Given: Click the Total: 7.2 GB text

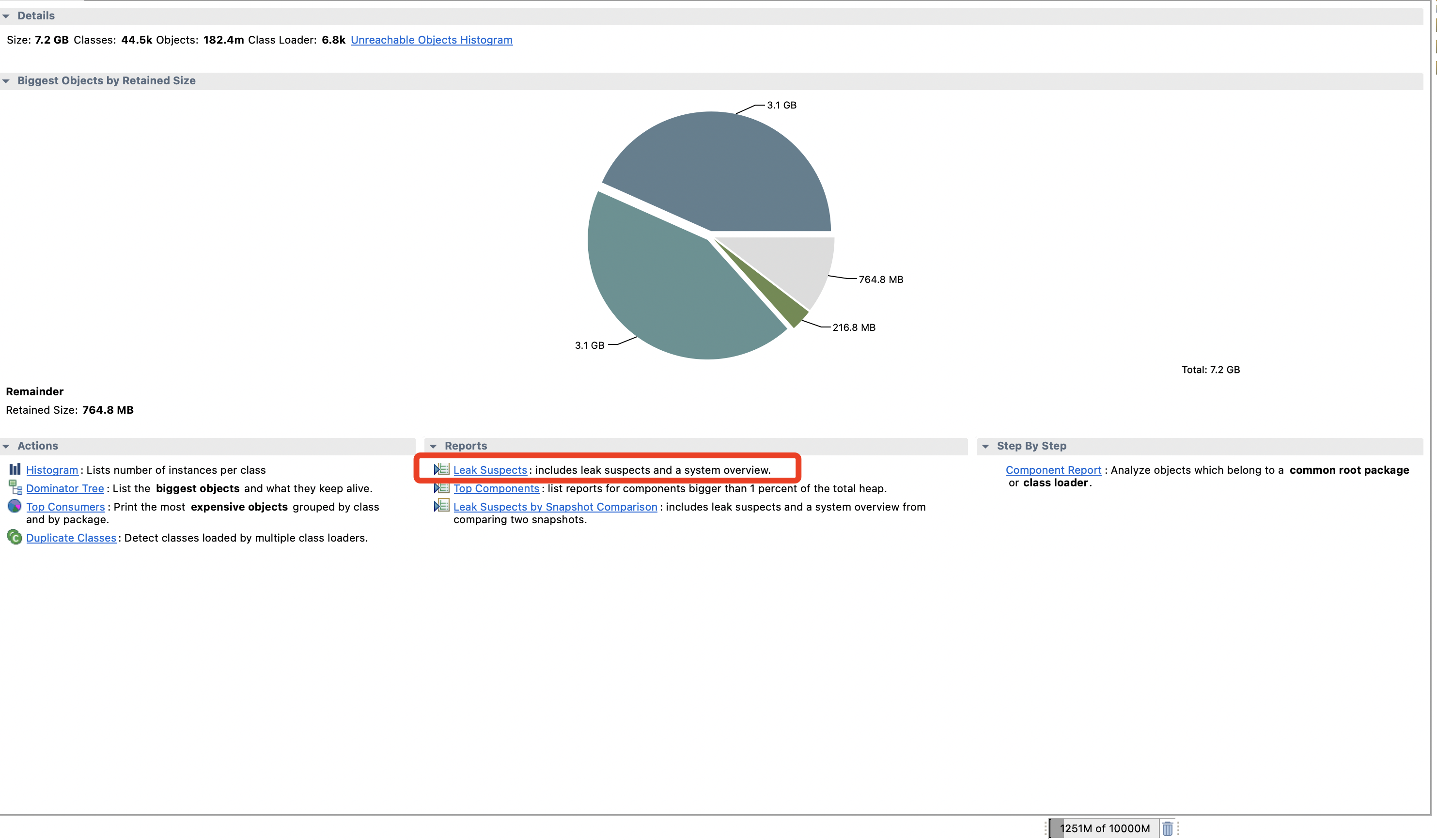Looking at the screenshot, I should [x=1211, y=370].
